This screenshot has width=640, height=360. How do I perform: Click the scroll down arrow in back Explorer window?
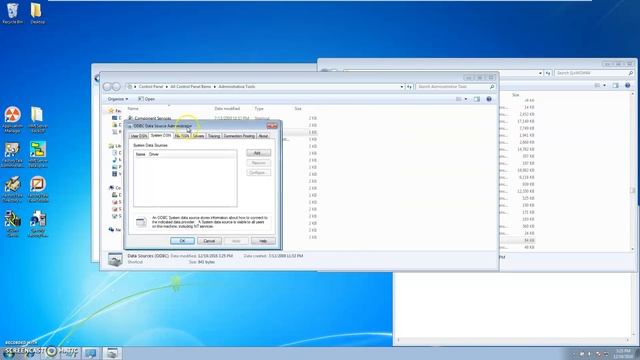click(x=633, y=249)
